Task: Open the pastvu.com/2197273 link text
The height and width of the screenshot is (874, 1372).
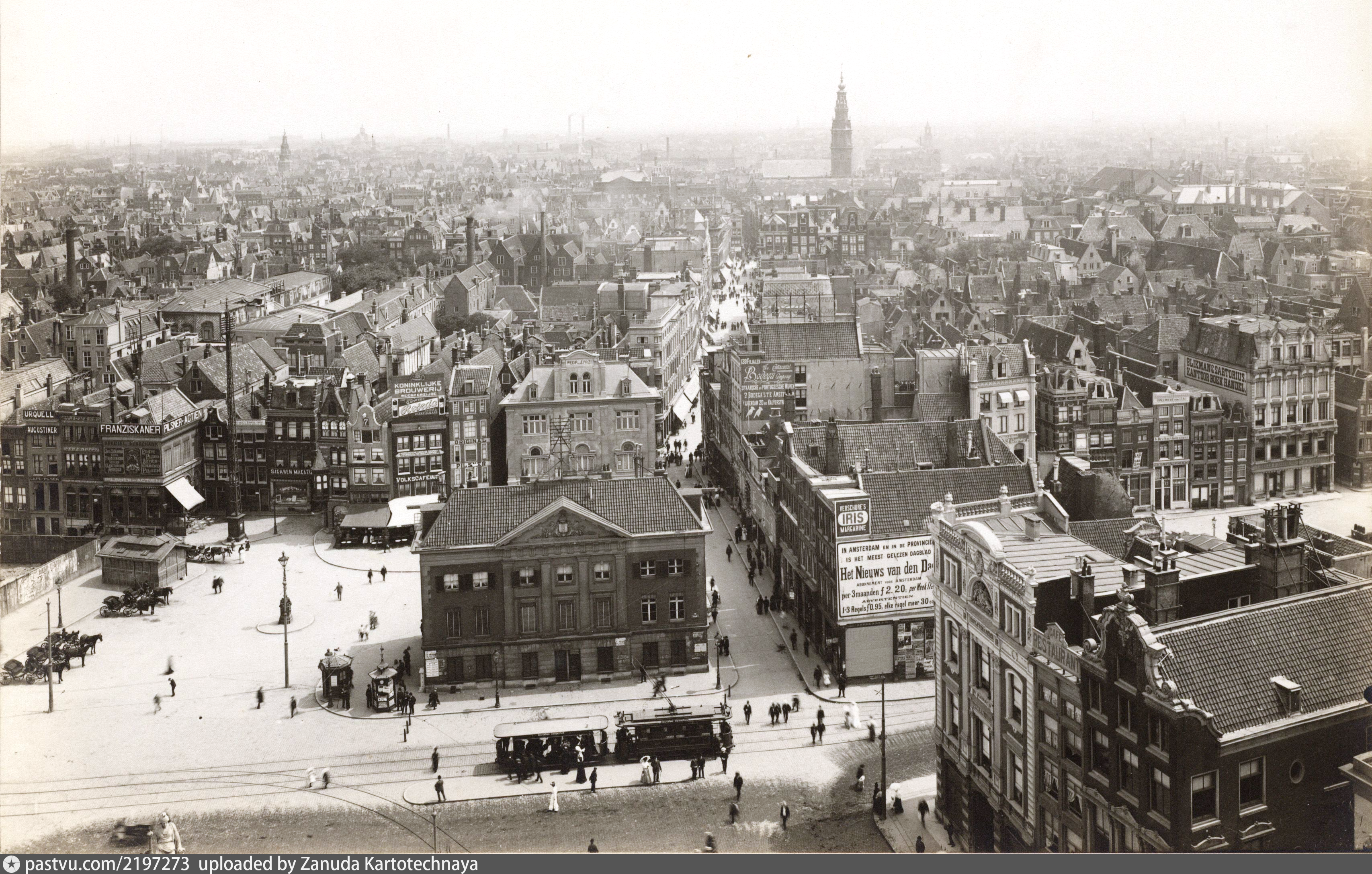Action: tap(108, 864)
